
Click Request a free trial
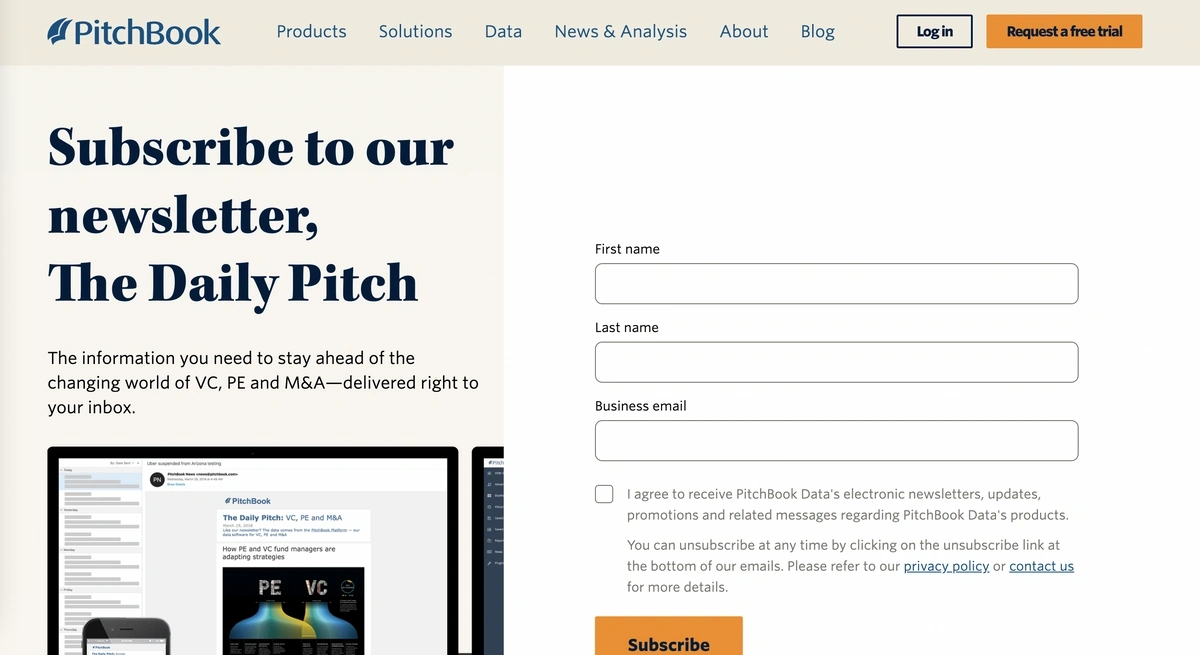point(1063,31)
